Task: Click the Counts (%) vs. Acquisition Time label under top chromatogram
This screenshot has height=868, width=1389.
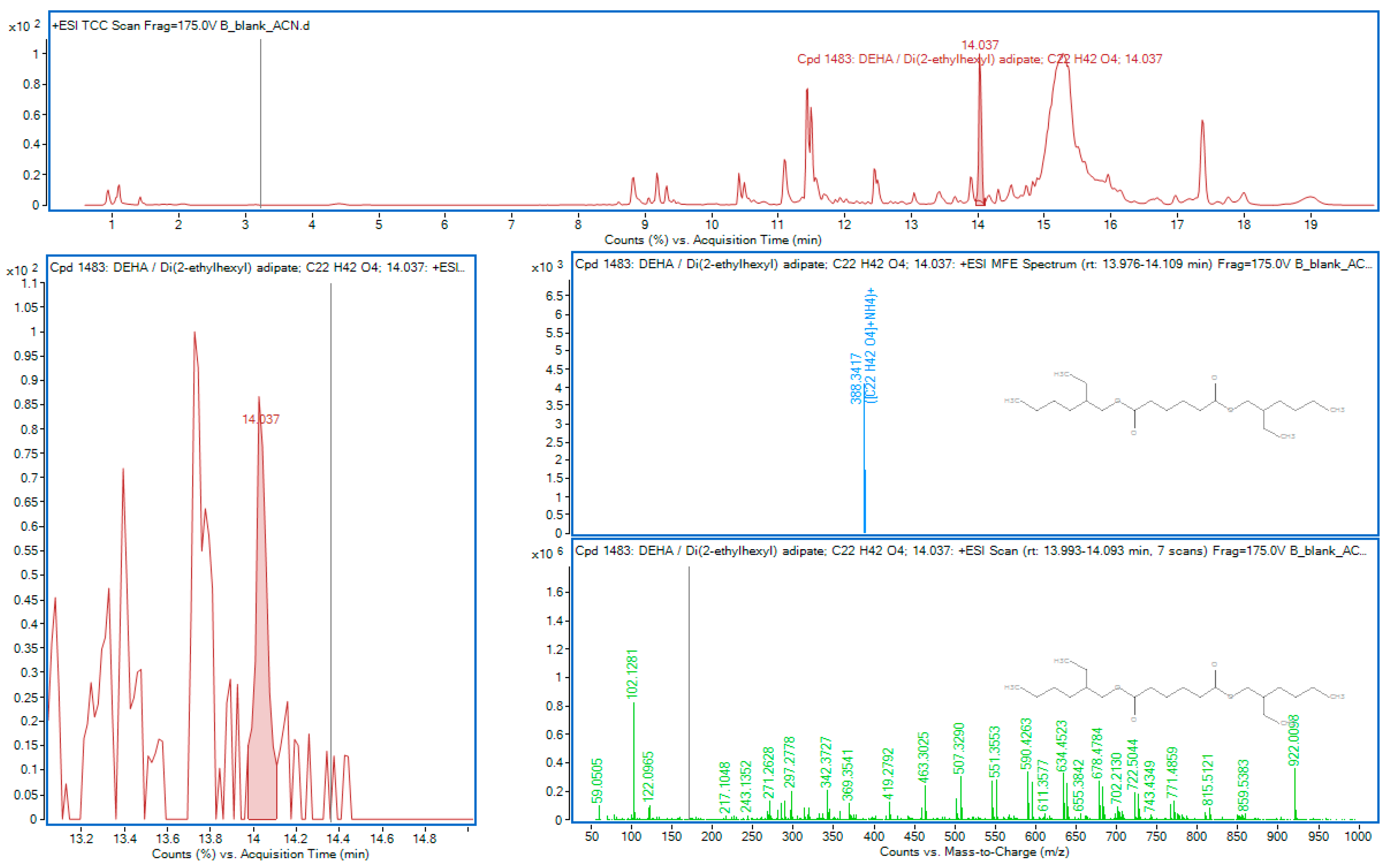Action: pyautogui.click(x=712, y=240)
